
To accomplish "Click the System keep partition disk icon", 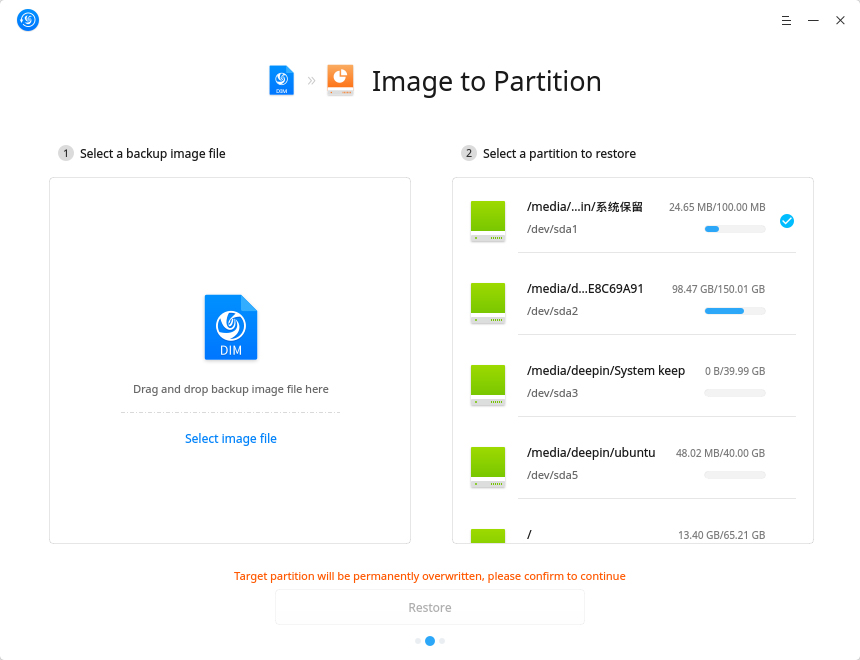I will (x=488, y=384).
